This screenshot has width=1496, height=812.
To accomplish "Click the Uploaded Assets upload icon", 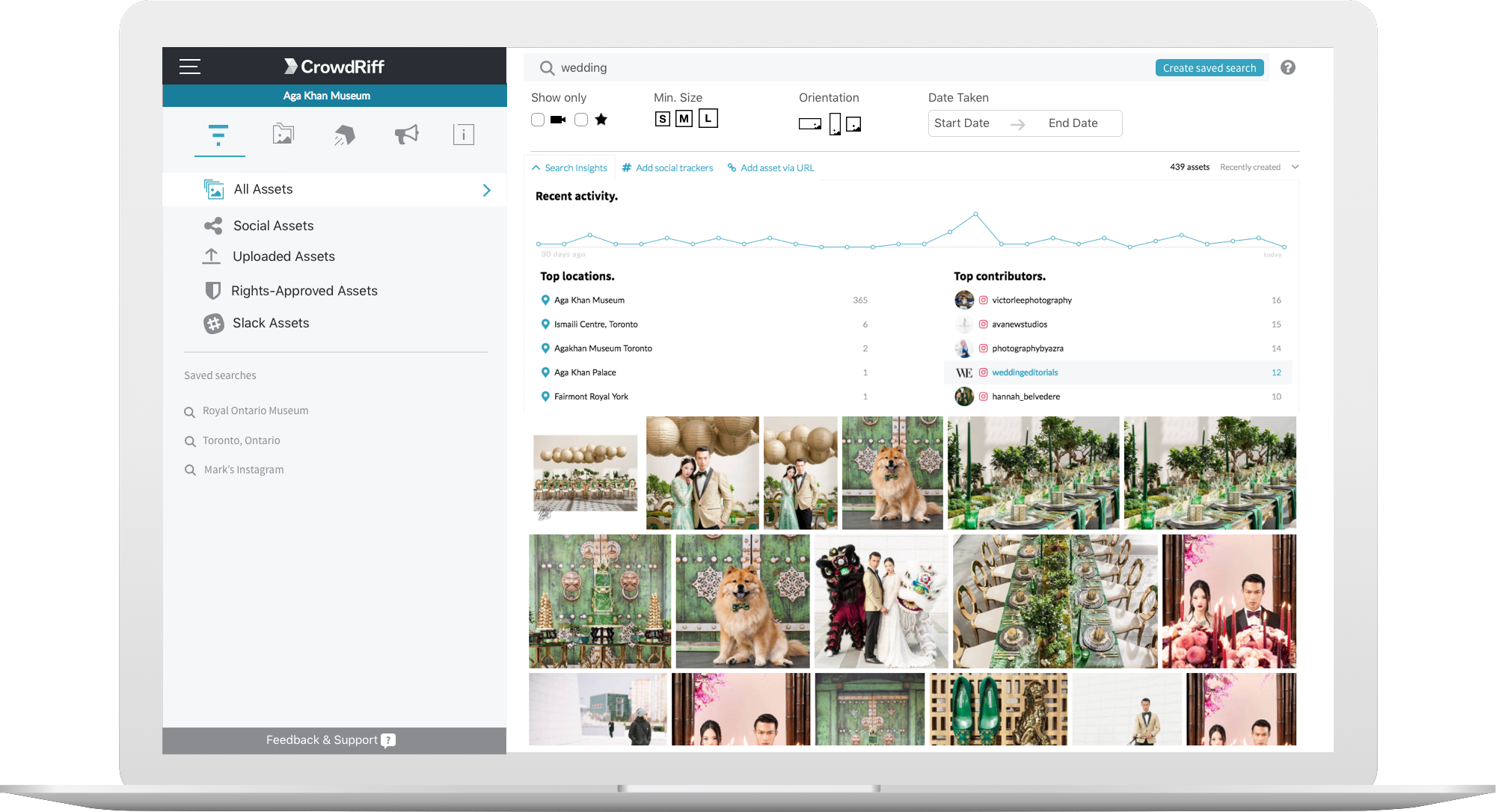I will coord(212,256).
